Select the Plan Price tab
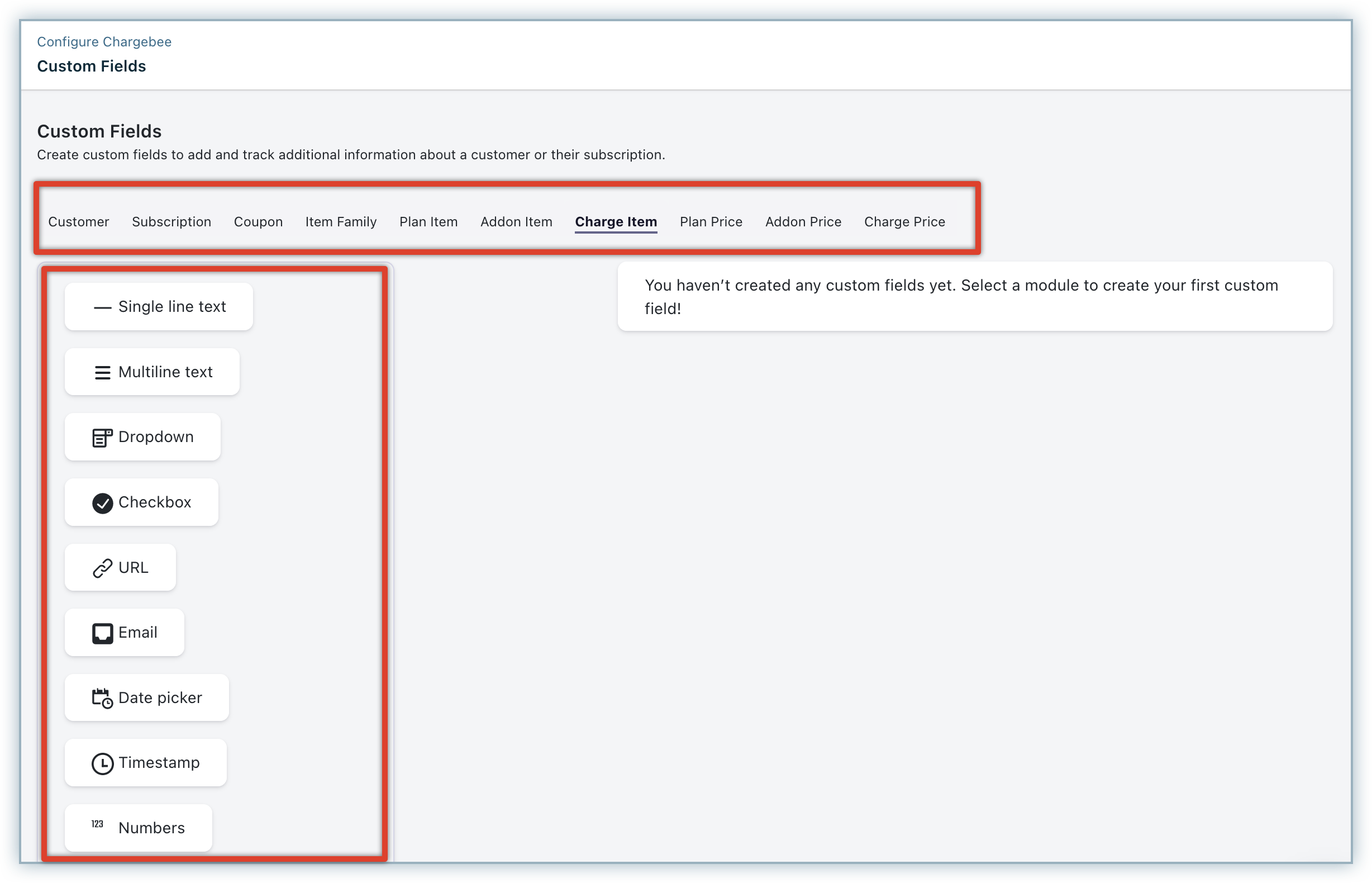 [x=711, y=222]
